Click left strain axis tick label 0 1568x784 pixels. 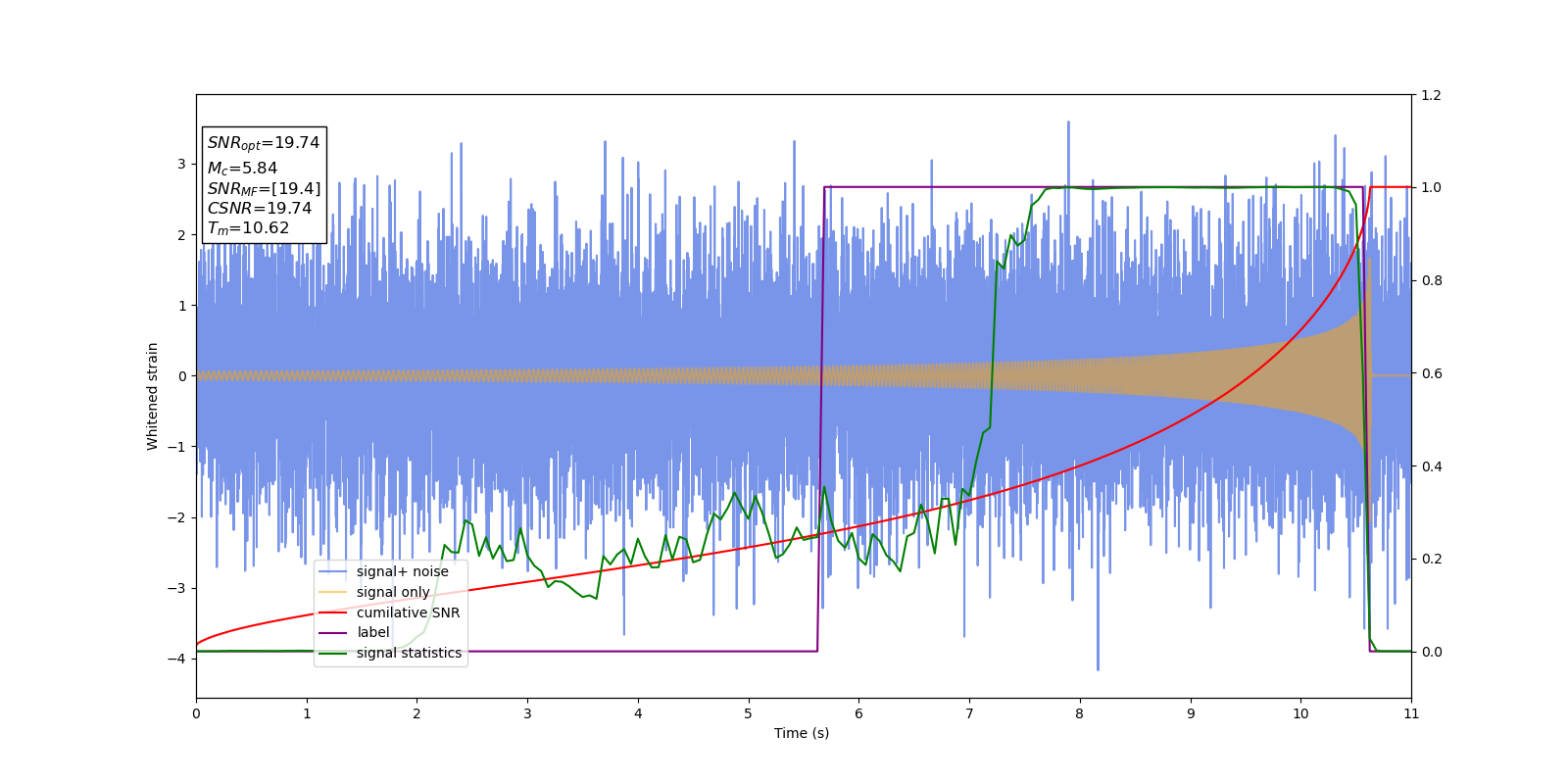tap(182, 376)
